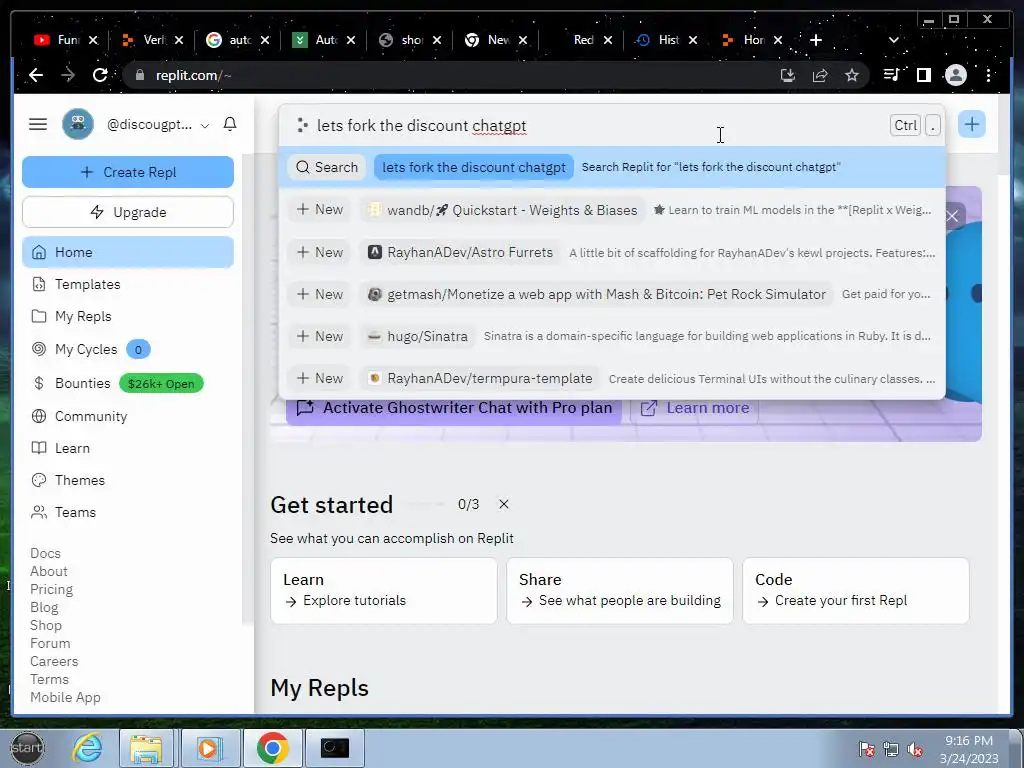Reload the page
1024x768 pixels.
point(100,75)
